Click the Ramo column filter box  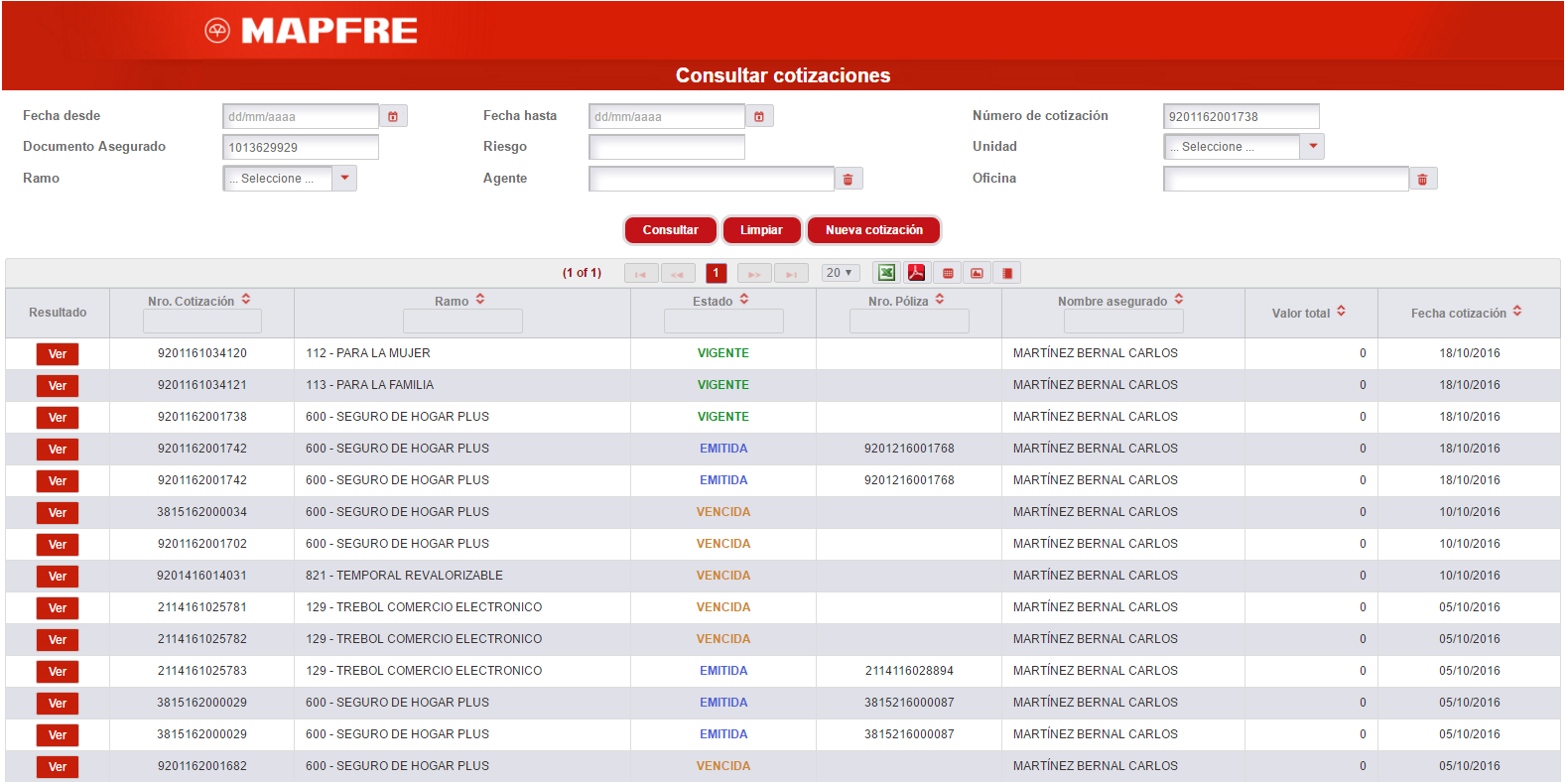click(x=462, y=321)
